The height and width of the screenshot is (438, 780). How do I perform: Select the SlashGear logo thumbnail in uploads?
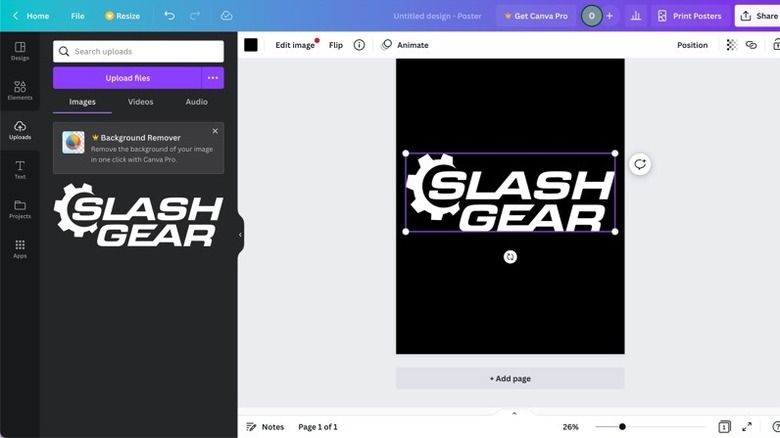(x=138, y=215)
